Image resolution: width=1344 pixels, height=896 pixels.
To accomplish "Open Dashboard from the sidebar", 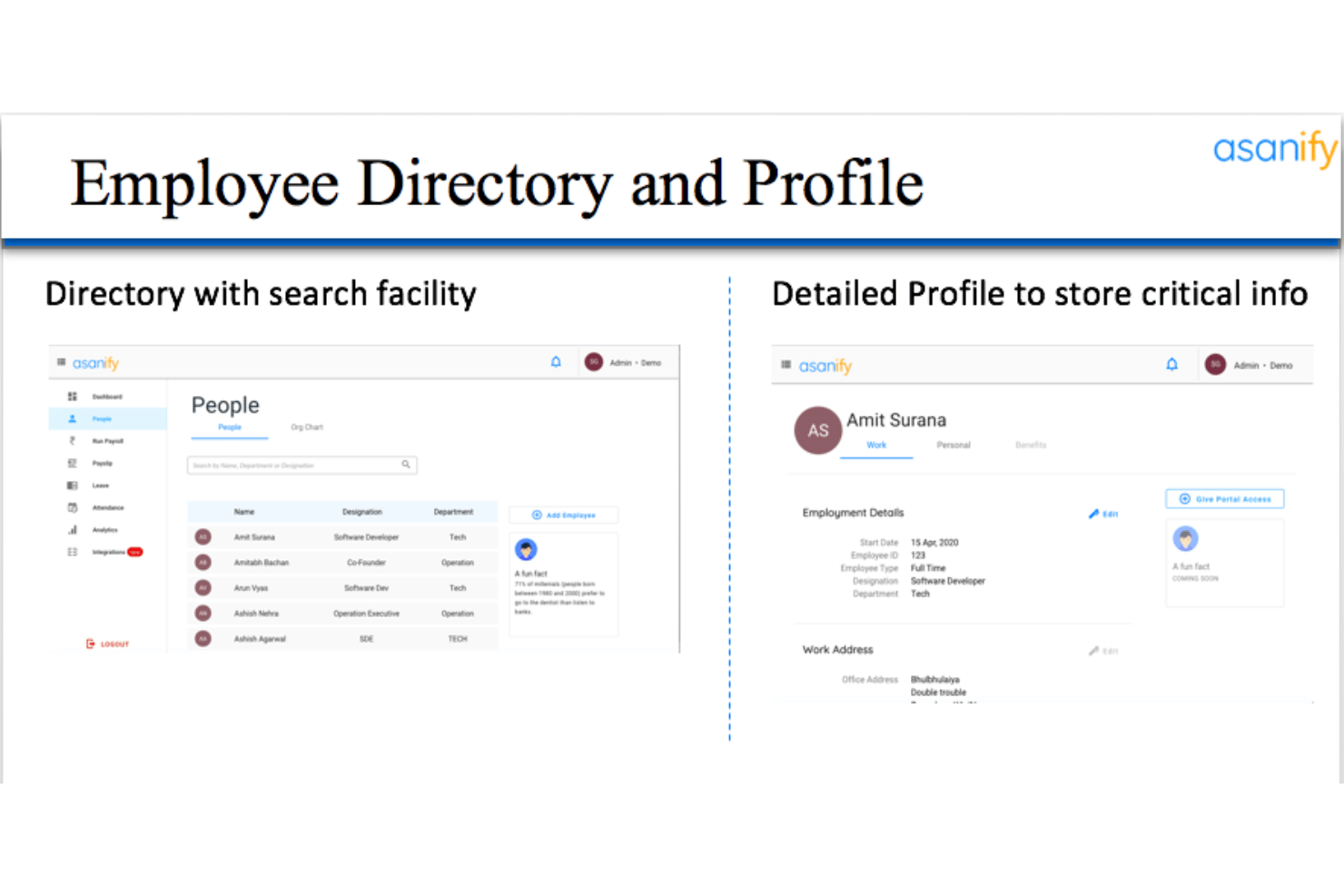I will pos(107,397).
